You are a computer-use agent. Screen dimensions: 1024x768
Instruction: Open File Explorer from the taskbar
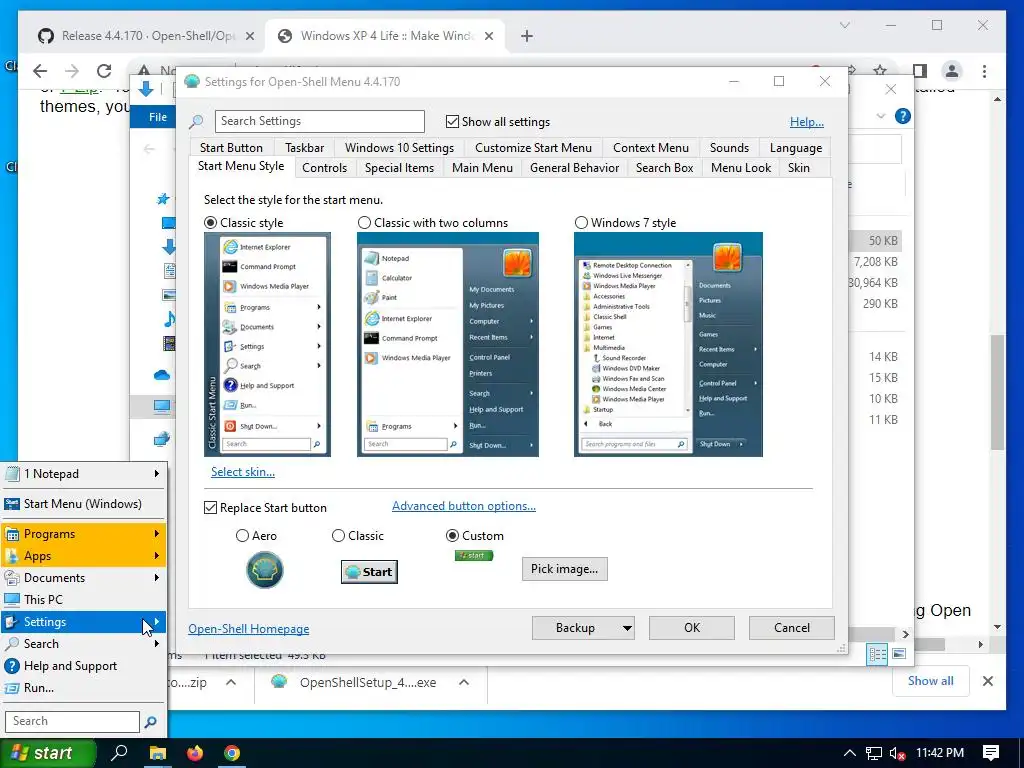[x=157, y=753]
